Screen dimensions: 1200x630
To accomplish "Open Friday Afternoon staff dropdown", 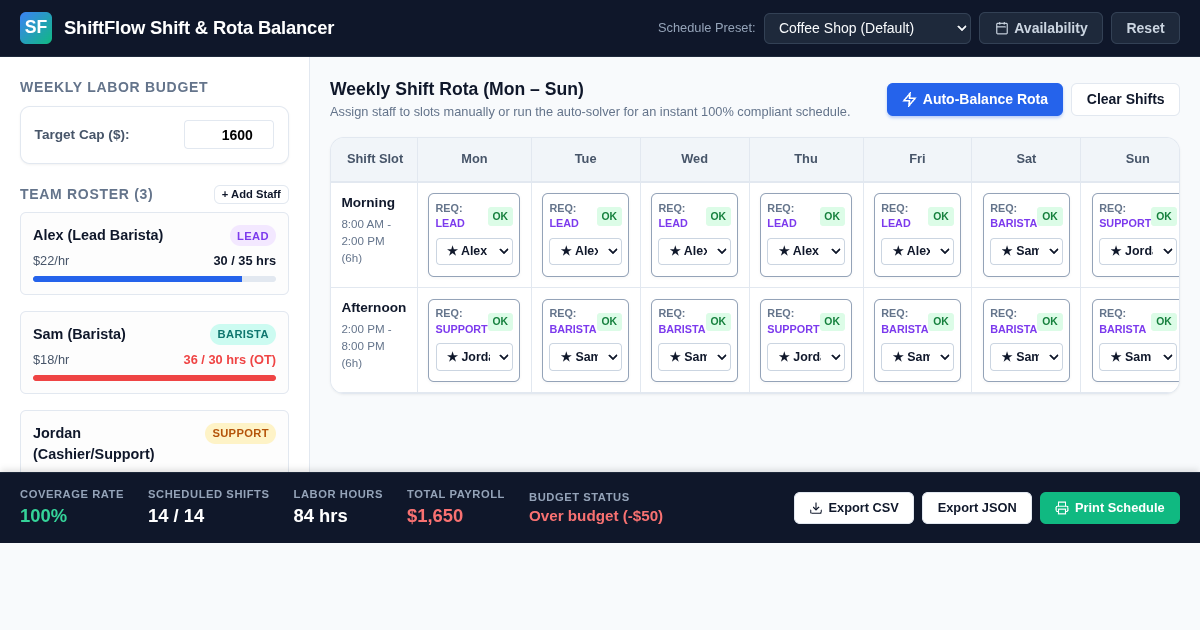I will tap(917, 357).
